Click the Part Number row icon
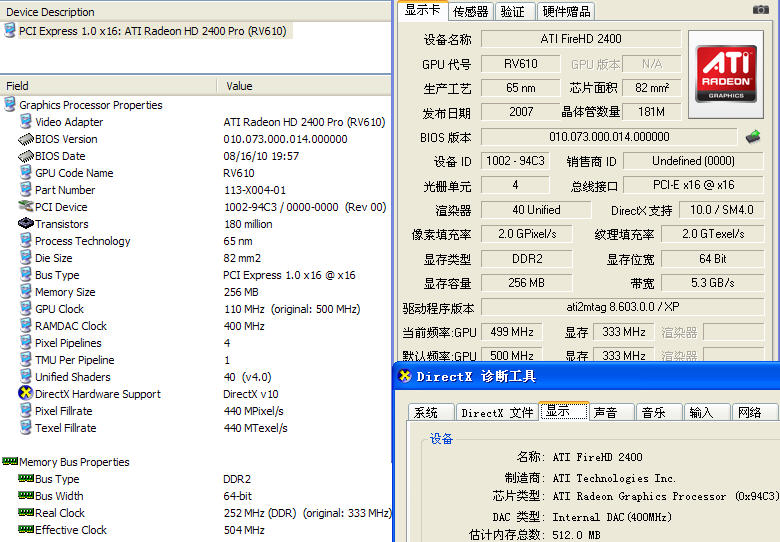780x542 pixels. 25,189
